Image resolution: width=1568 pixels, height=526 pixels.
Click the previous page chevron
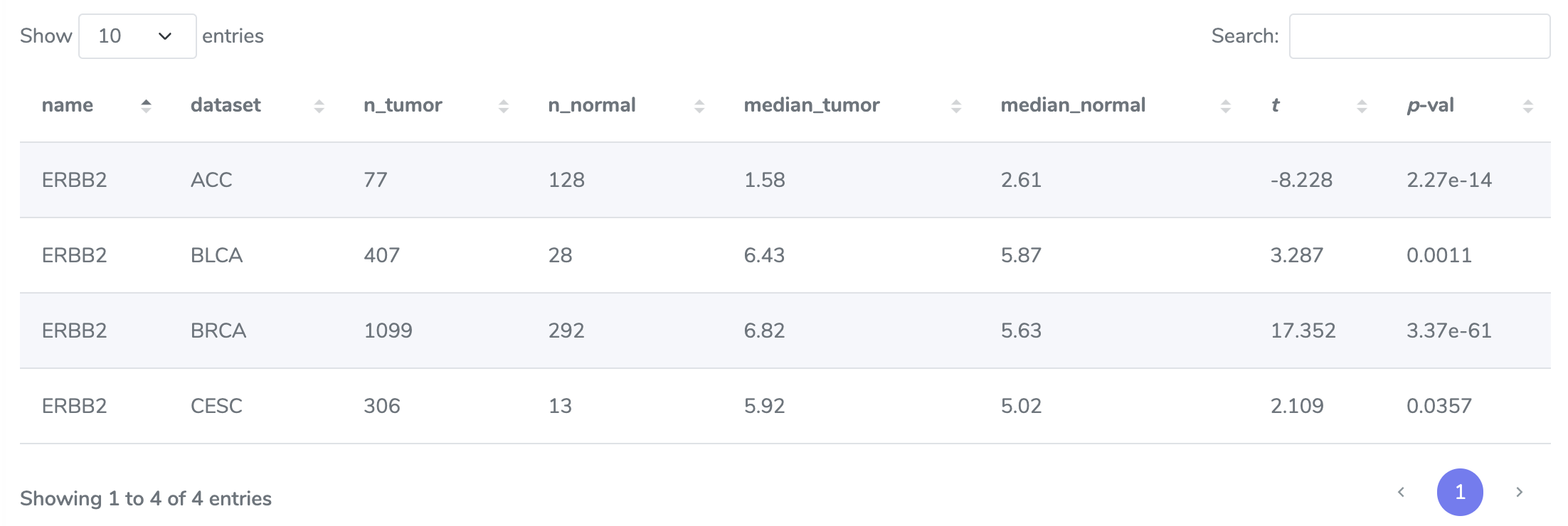[1401, 492]
